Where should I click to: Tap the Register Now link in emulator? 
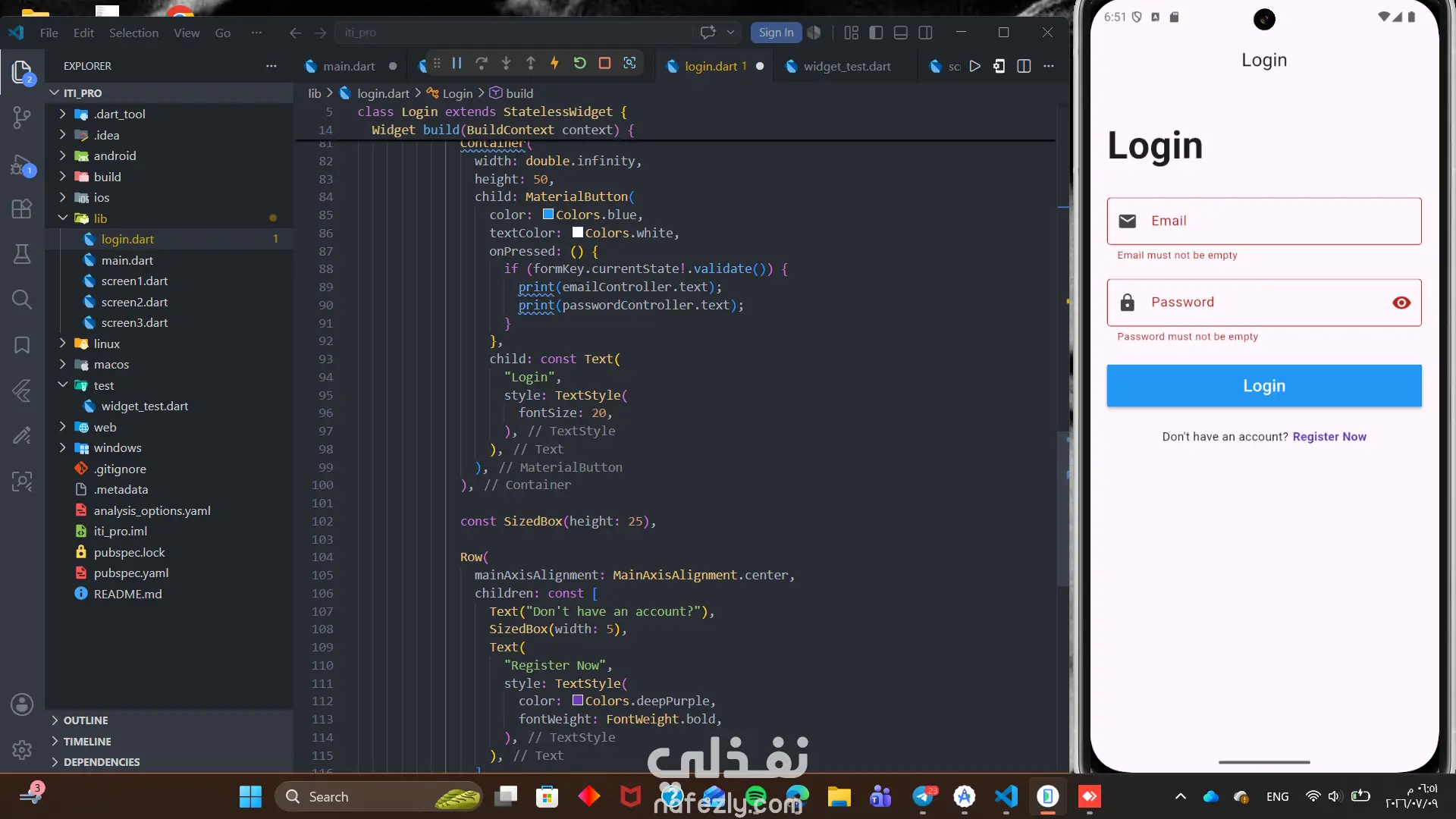[1329, 437]
